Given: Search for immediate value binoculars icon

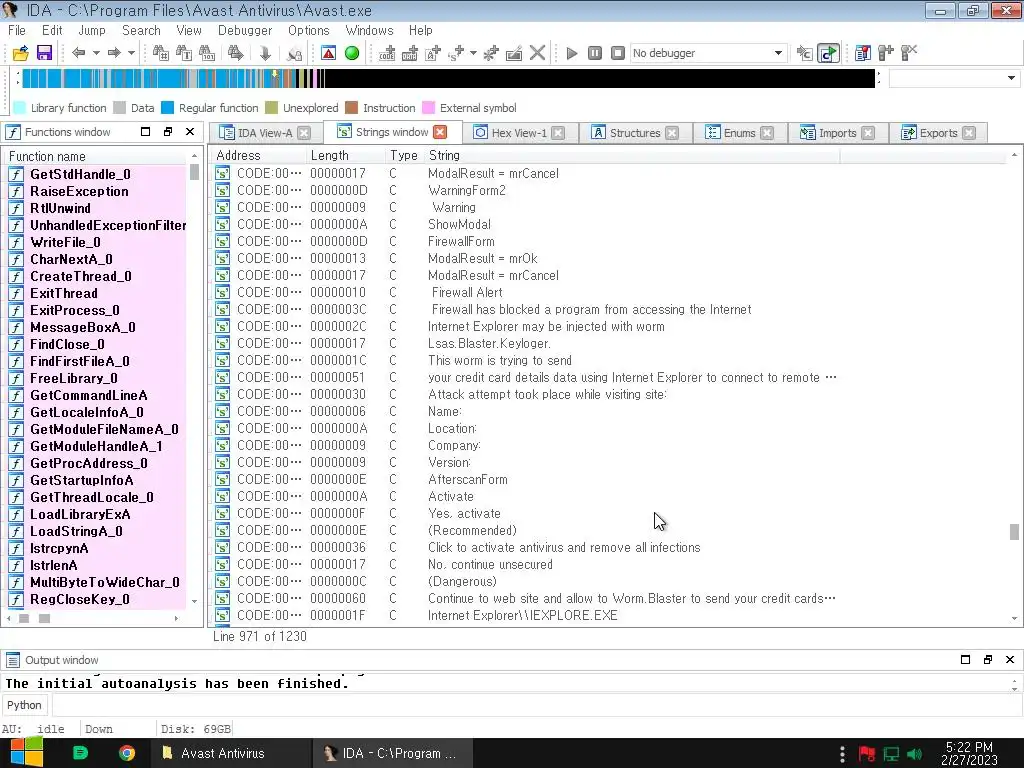Looking at the screenshot, I should (161, 53).
